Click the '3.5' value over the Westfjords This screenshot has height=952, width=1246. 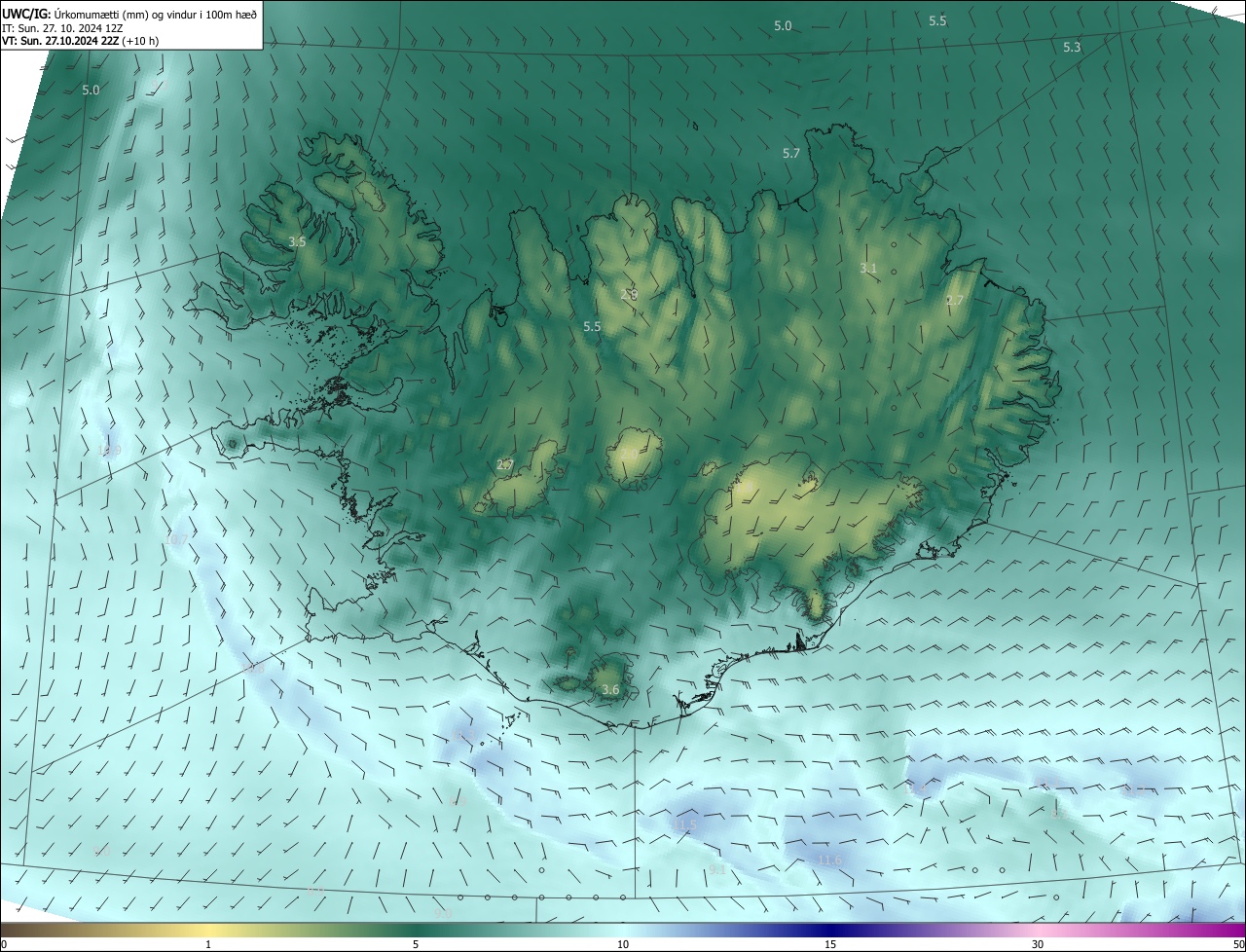[298, 241]
